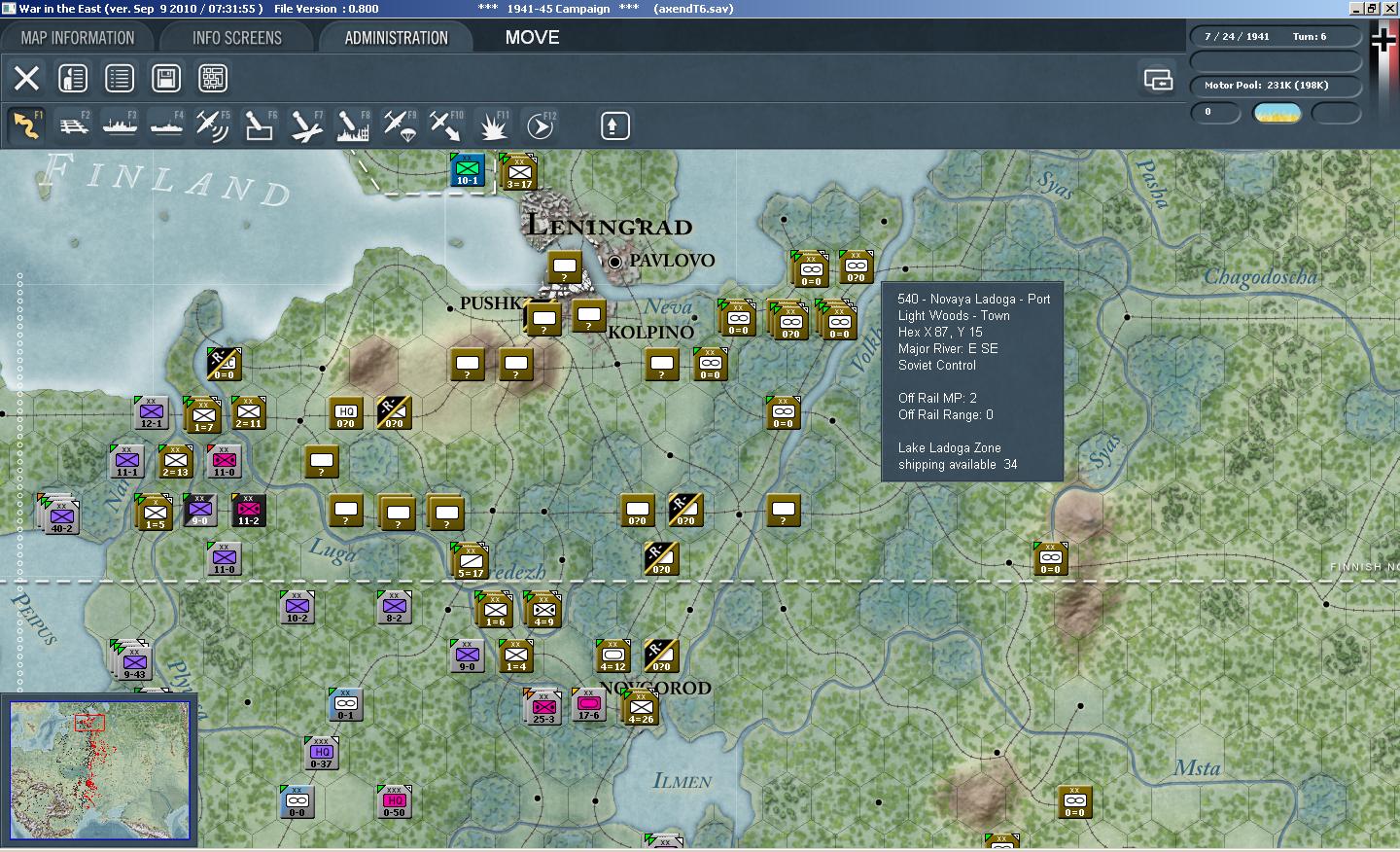Screen dimensions: 1400x852
Task: Click the date and turn display
Action: coord(1274,37)
